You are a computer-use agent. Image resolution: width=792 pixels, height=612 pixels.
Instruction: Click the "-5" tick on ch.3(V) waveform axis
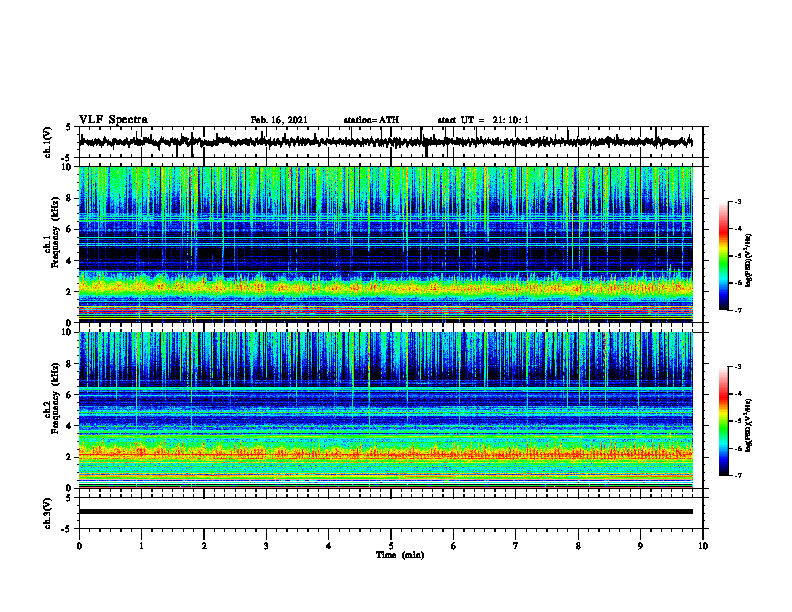(67, 529)
